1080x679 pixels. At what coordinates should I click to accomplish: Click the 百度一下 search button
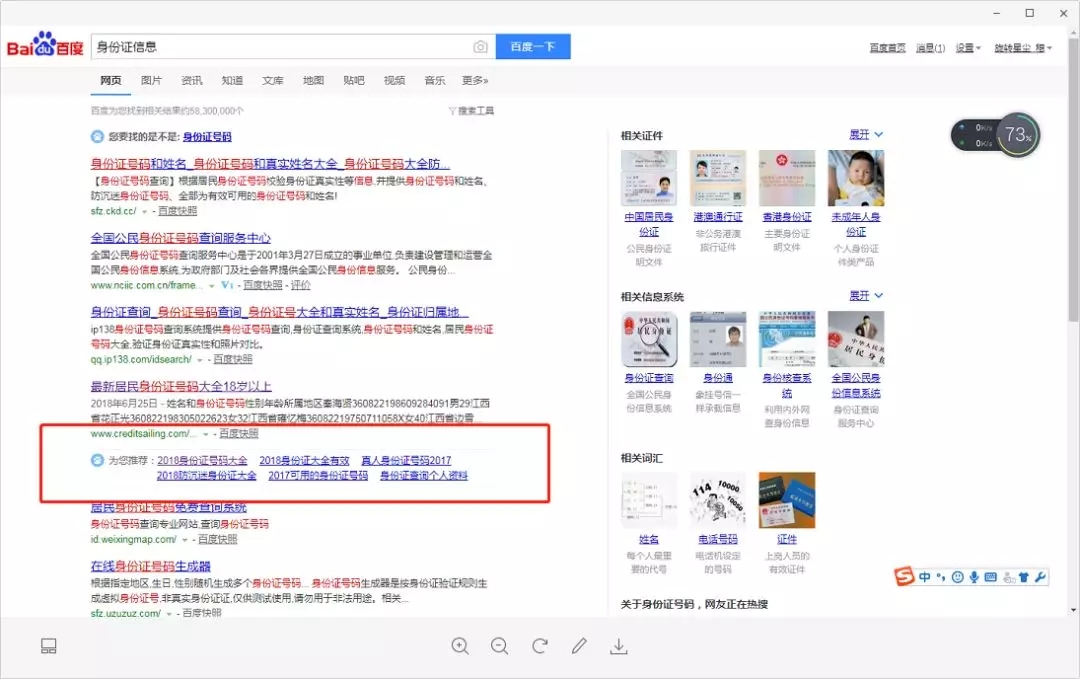click(x=533, y=46)
